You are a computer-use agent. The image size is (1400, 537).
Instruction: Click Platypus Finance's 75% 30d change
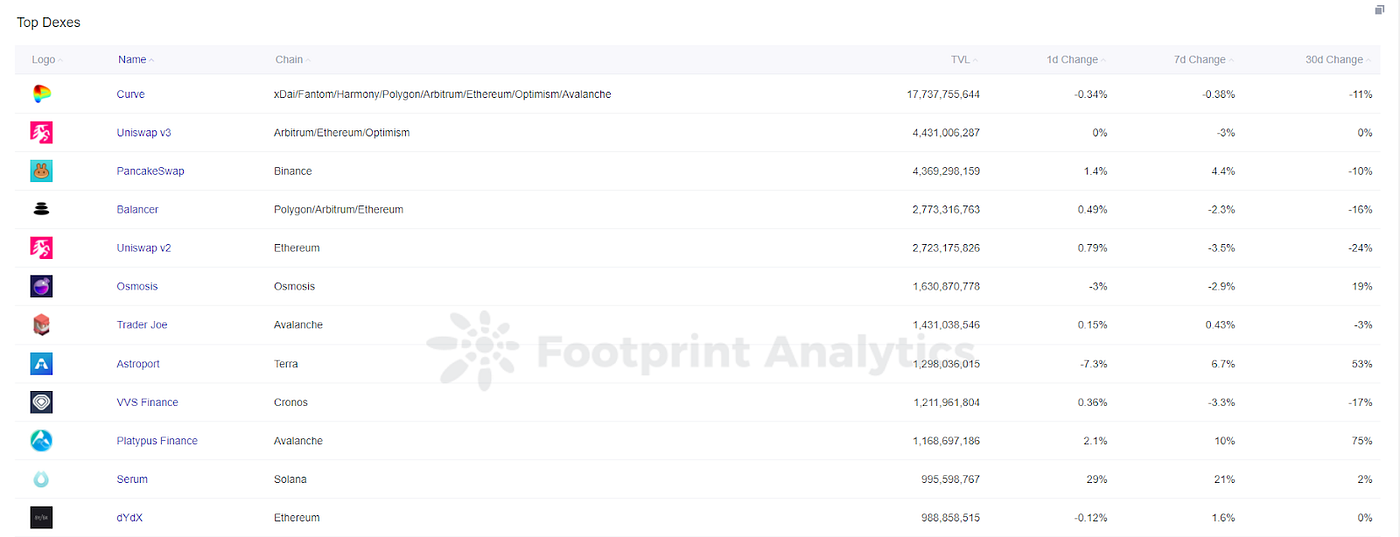[1361, 441]
